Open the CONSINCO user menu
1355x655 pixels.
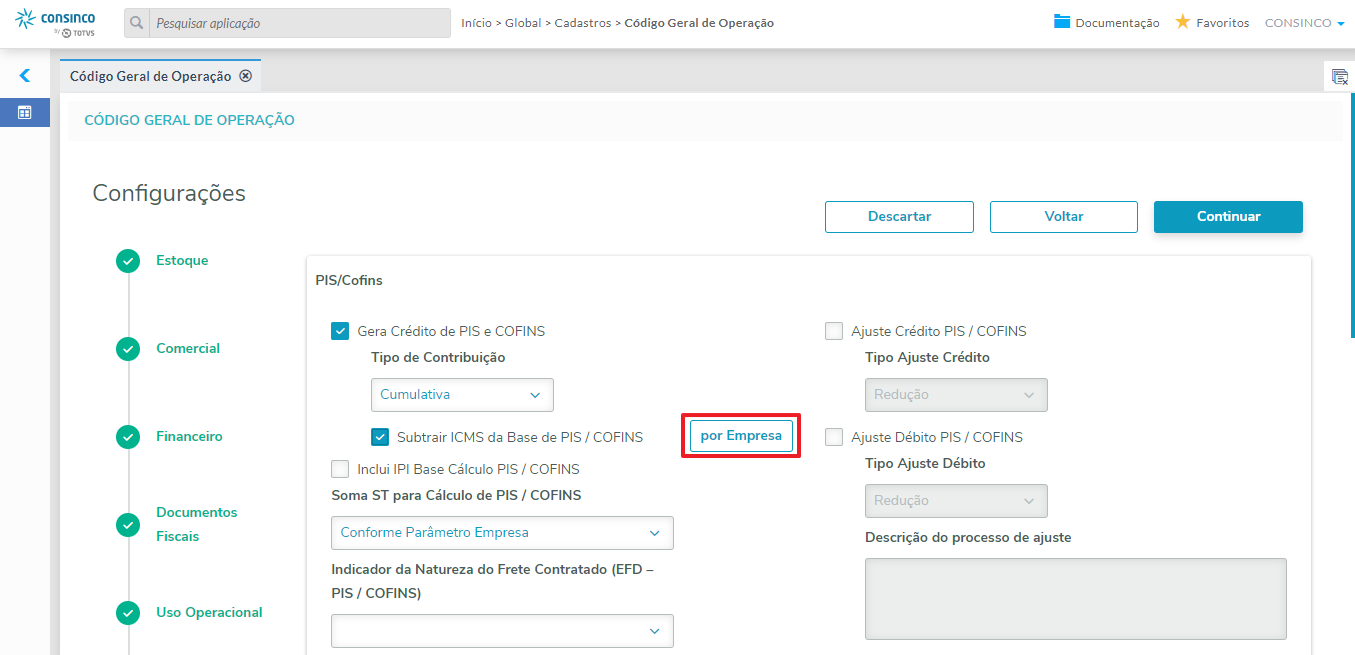click(x=1304, y=23)
